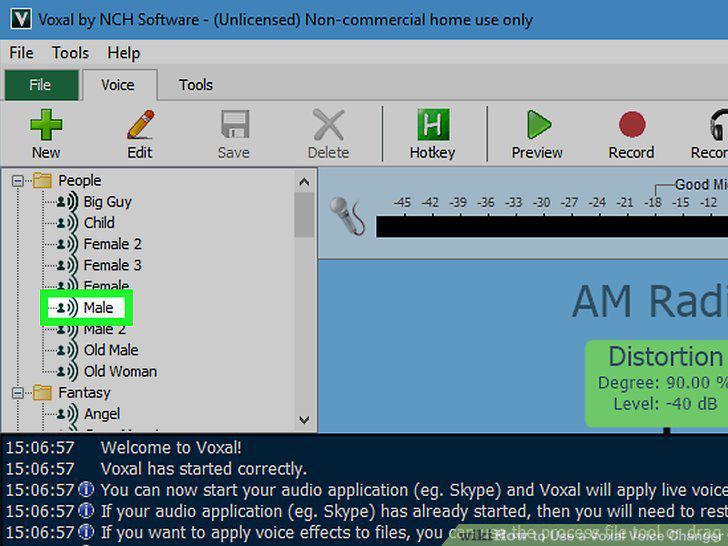The width and height of the screenshot is (728, 546).
Task: Click the microphone icon beside level meter
Action: (347, 216)
